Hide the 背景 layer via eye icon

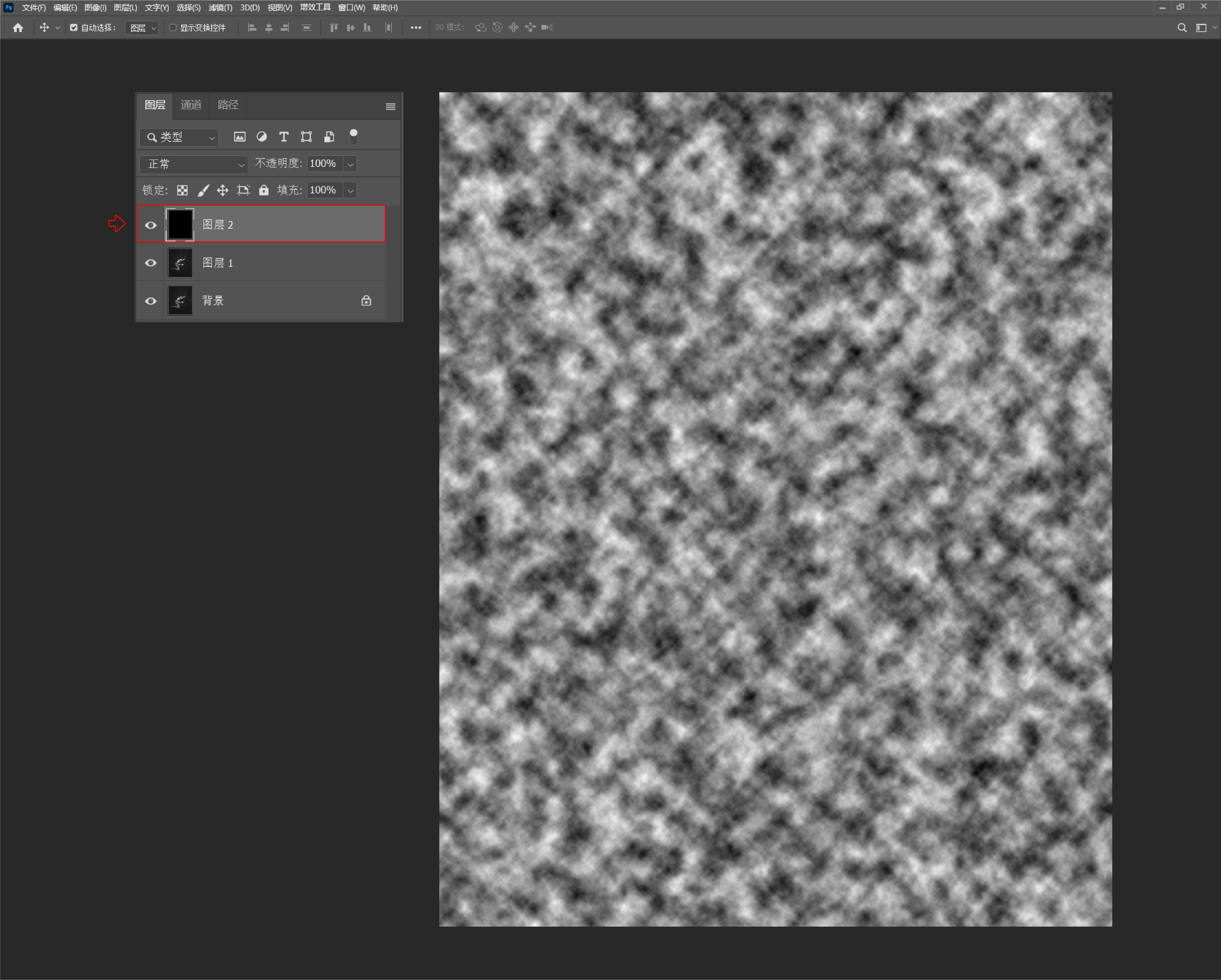151,301
